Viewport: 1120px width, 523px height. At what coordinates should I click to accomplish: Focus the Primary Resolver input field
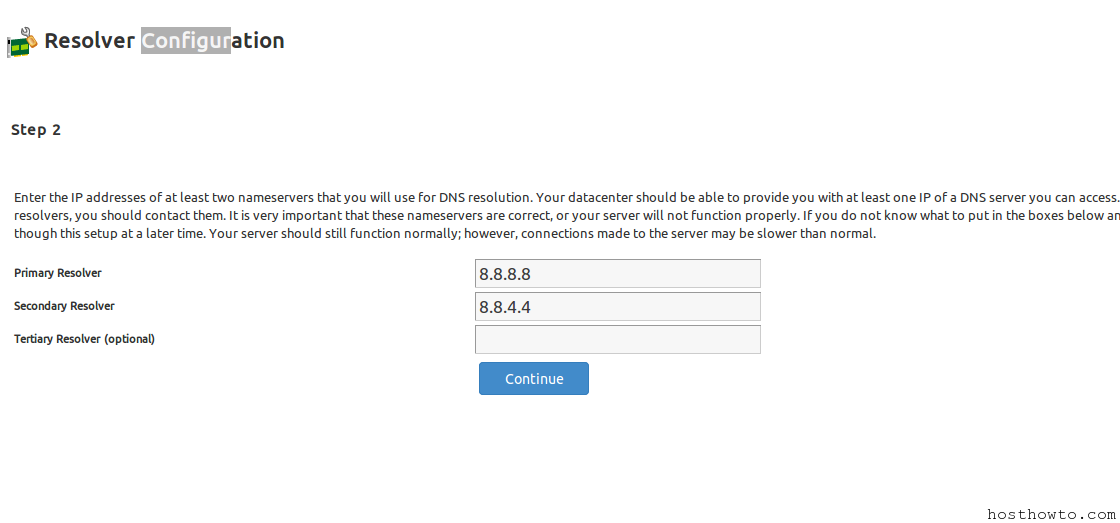tap(617, 274)
